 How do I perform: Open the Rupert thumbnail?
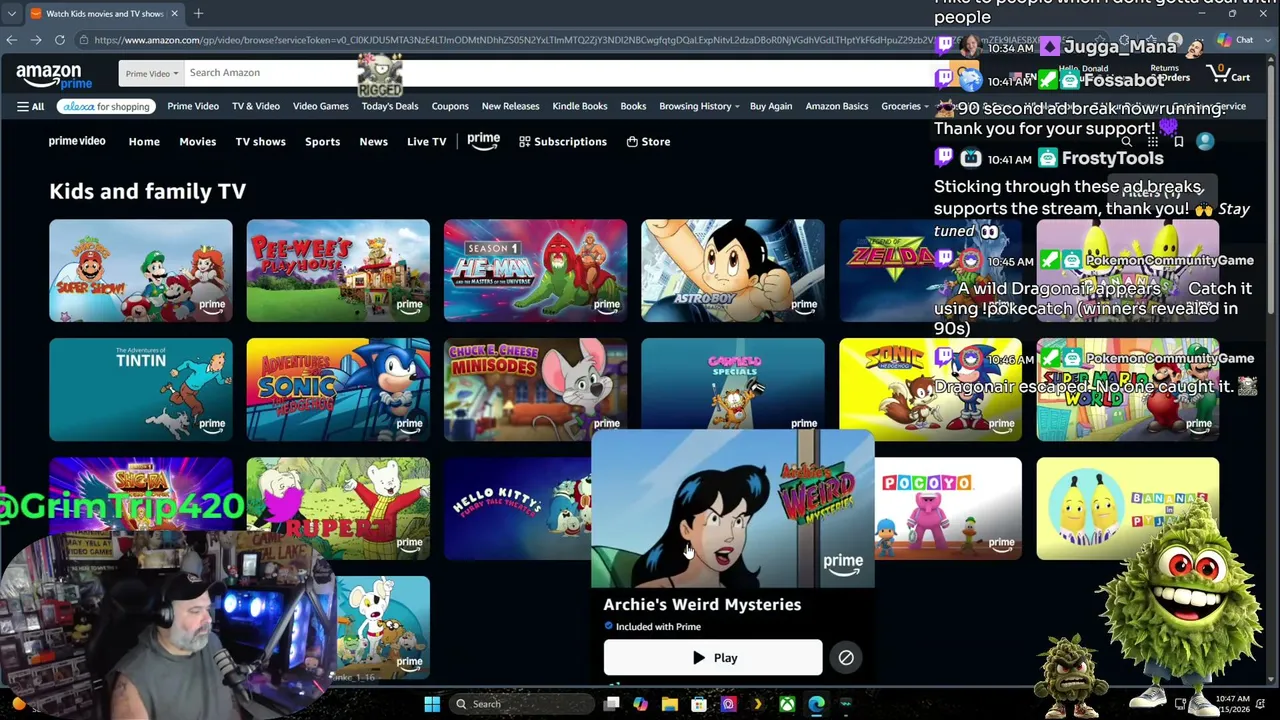pos(338,509)
